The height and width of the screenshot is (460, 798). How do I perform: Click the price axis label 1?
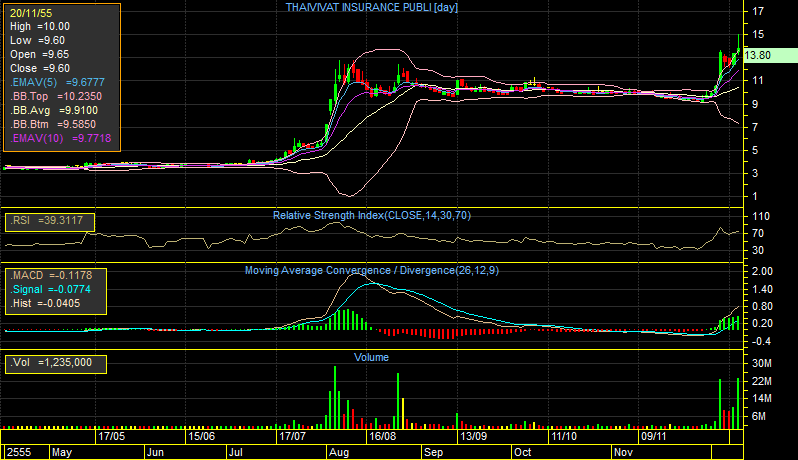755,196
